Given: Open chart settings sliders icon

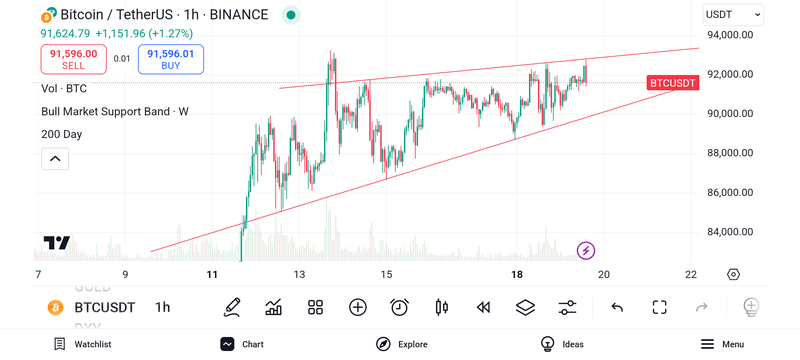Looking at the screenshot, I should point(567,307).
